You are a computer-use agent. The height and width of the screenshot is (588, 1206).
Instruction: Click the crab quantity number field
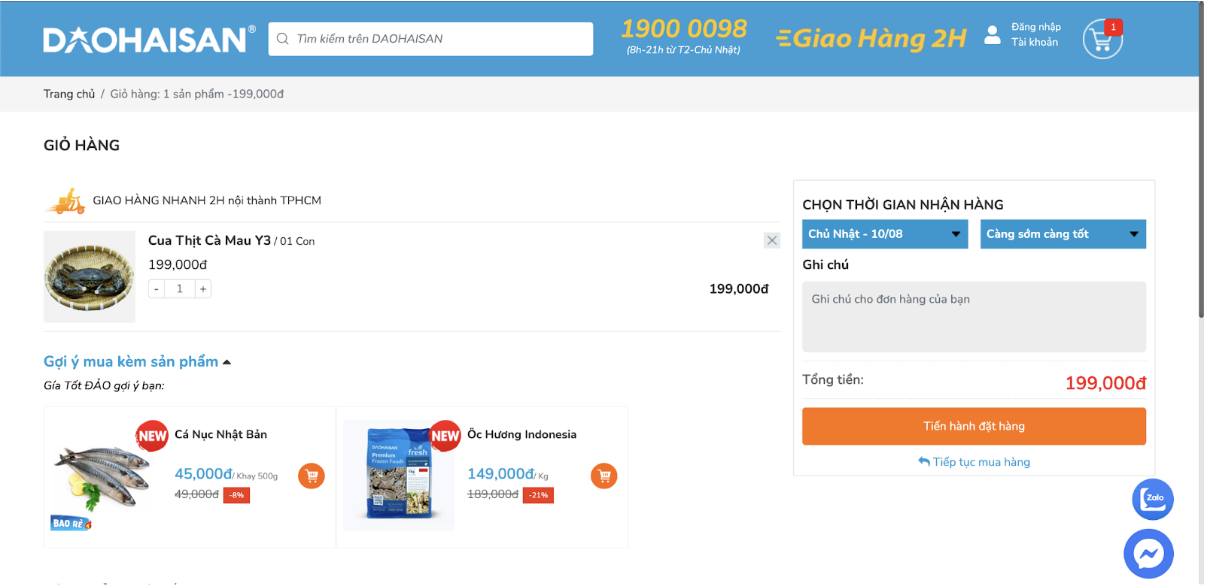[180, 289]
